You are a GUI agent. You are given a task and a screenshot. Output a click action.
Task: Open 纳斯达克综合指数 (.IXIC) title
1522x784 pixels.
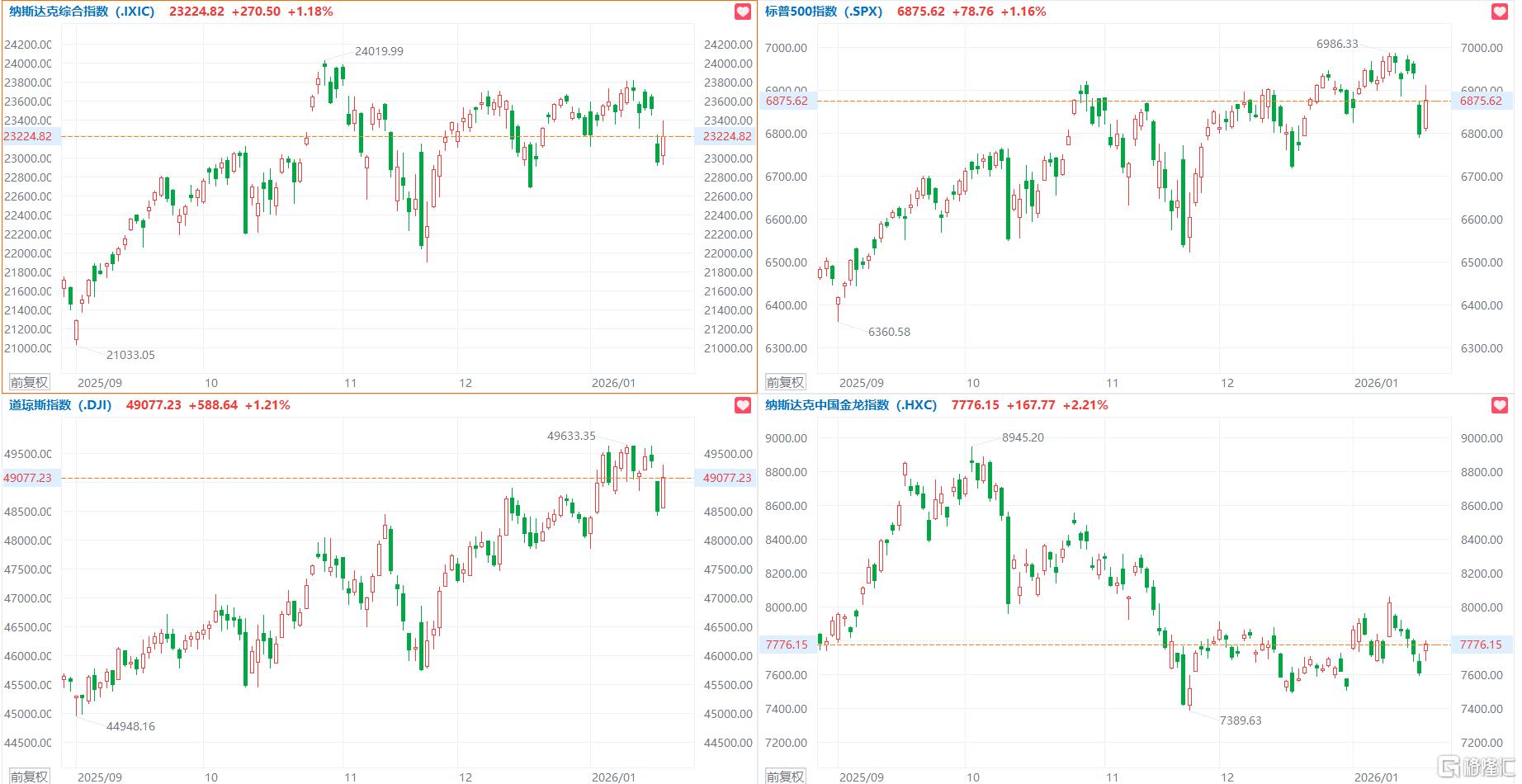point(82,12)
